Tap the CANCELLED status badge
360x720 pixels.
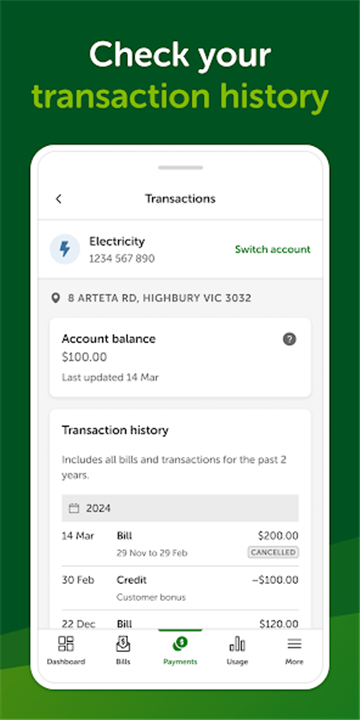tap(273, 552)
